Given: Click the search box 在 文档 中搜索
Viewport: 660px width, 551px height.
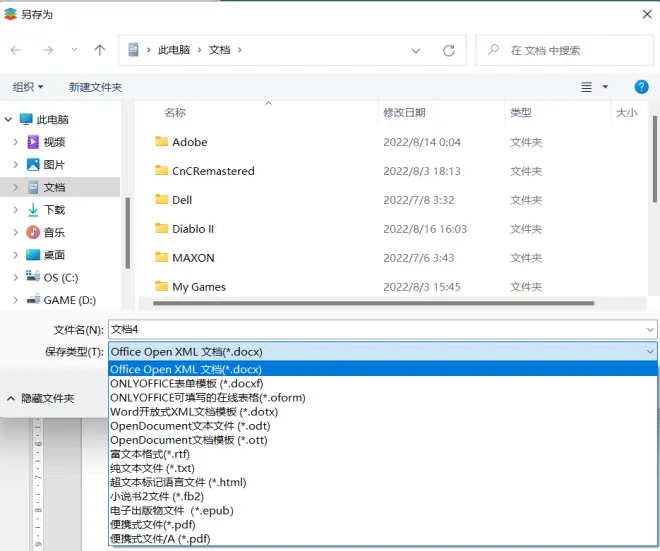Looking at the screenshot, I should tap(564, 50).
